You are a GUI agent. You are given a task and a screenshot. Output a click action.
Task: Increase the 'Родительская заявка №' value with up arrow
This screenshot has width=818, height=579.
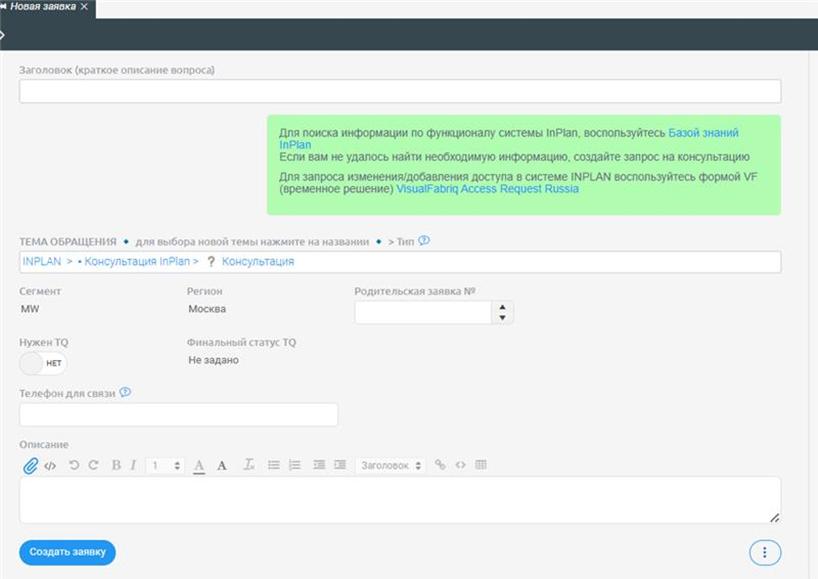coord(503,307)
